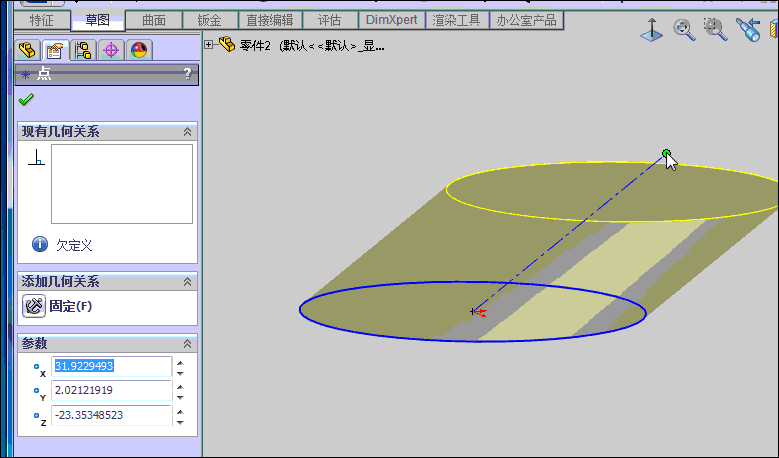
Task: Click the previous view icon
Action: 748,30
